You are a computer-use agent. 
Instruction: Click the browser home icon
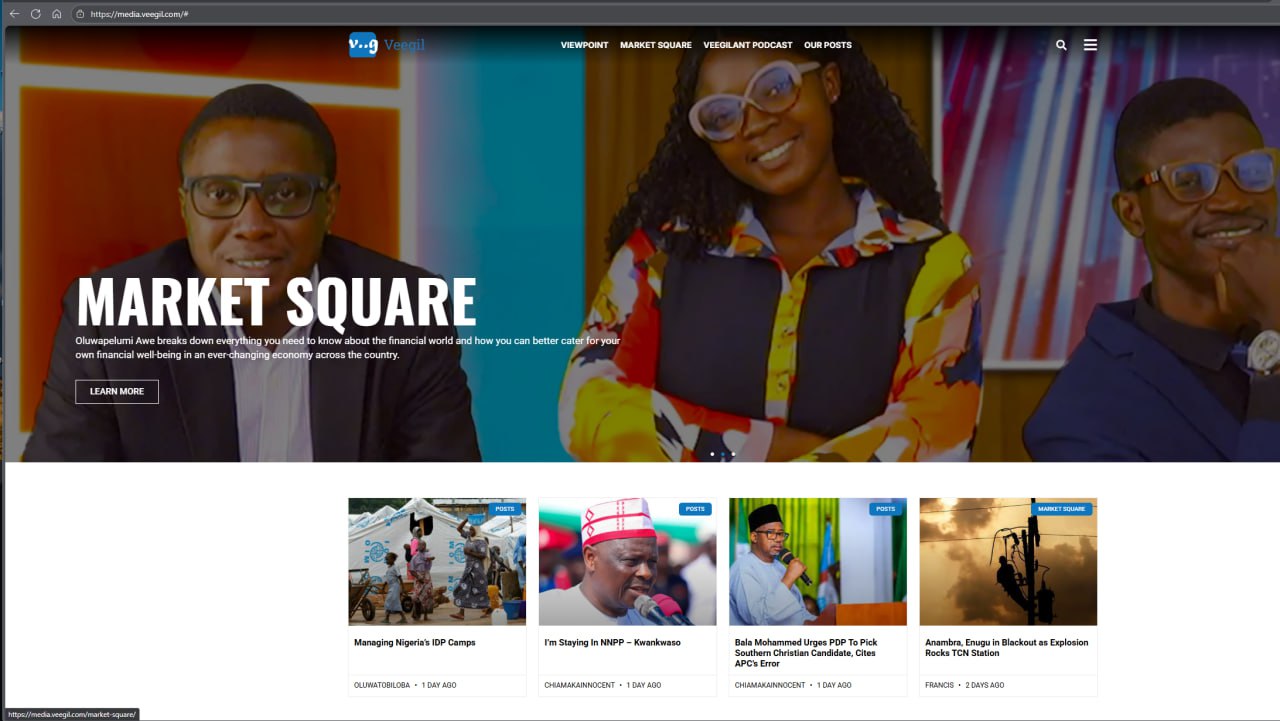tap(56, 14)
